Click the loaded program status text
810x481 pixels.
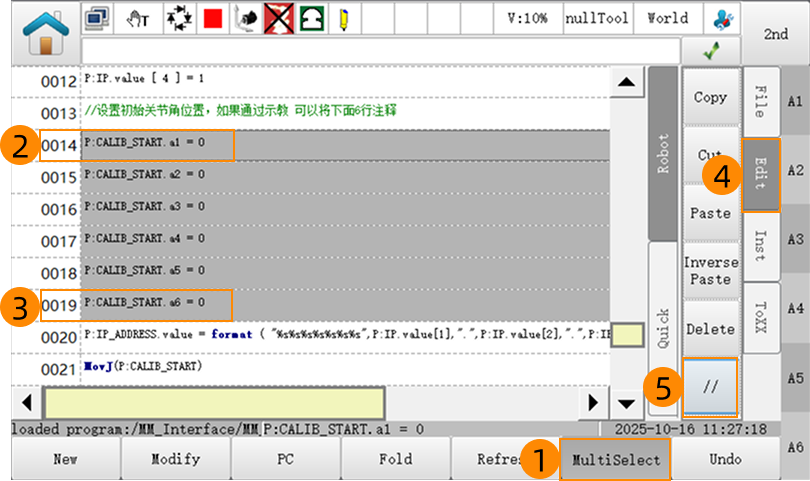tap(136, 429)
